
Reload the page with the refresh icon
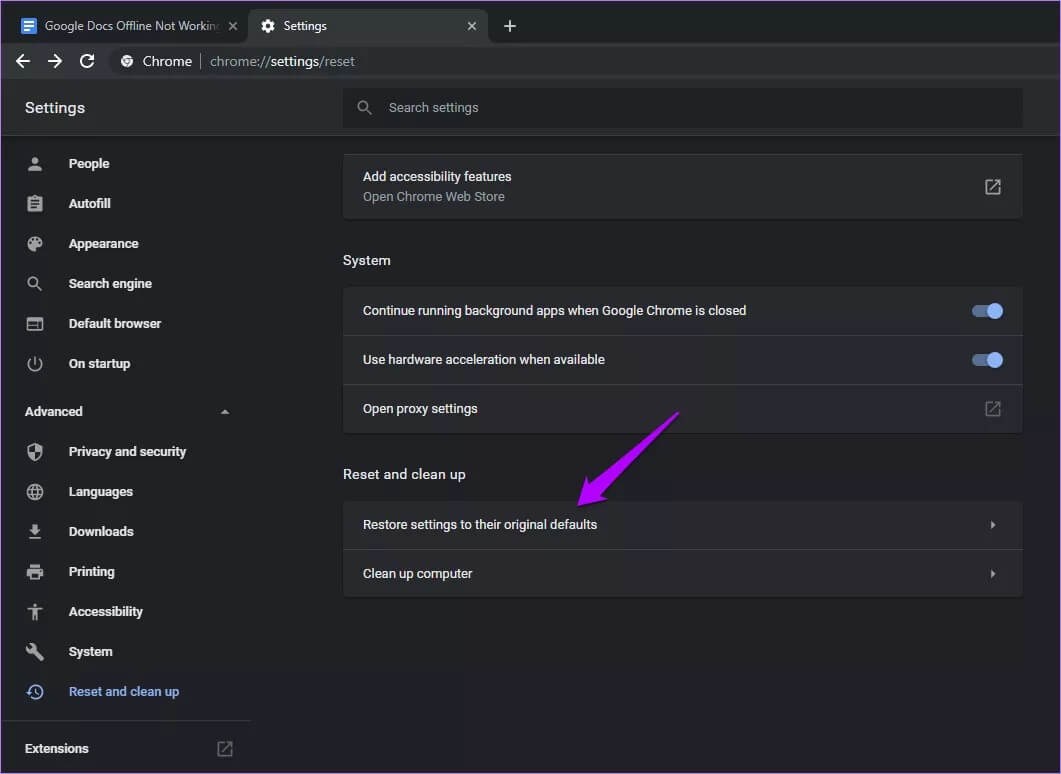click(x=87, y=61)
